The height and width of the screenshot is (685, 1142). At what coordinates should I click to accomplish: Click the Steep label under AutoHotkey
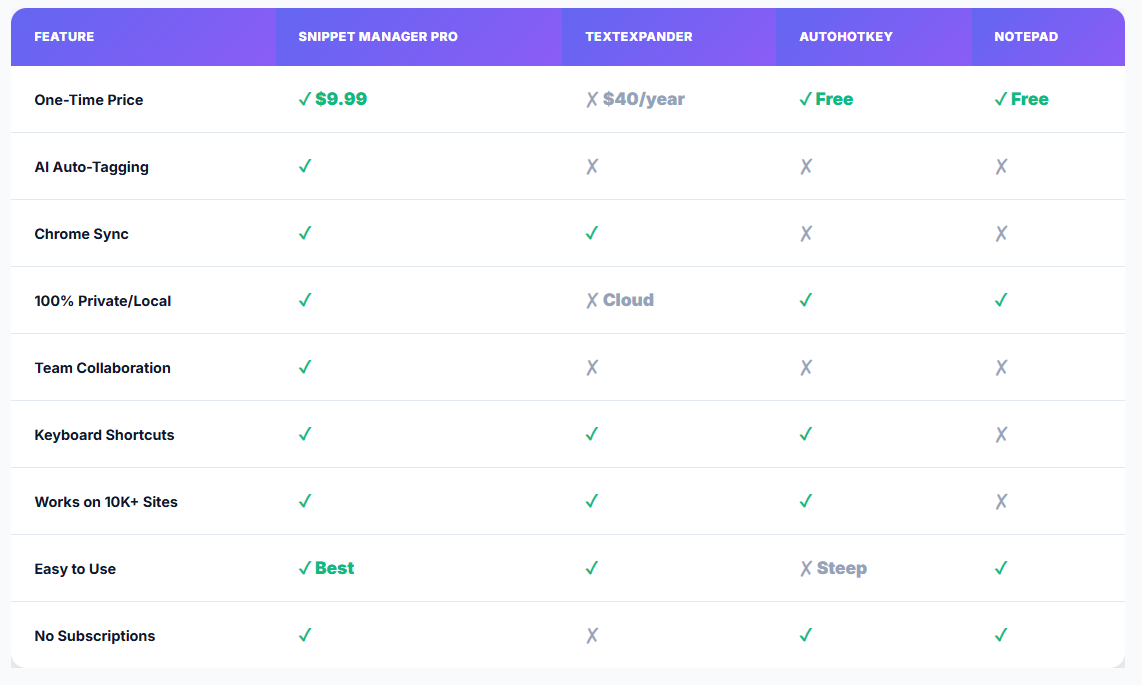pos(842,568)
